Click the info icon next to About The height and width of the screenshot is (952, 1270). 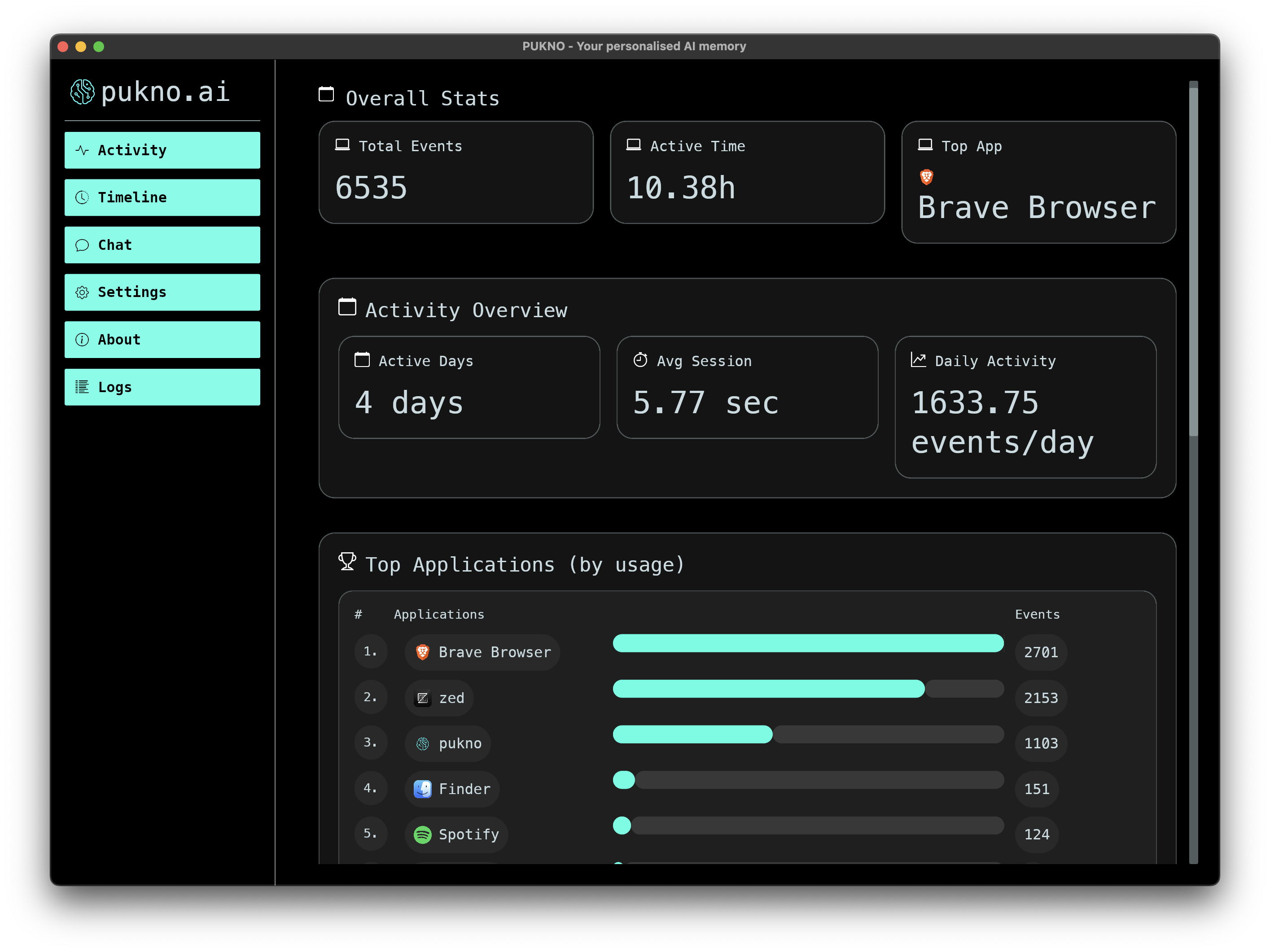[x=82, y=340]
